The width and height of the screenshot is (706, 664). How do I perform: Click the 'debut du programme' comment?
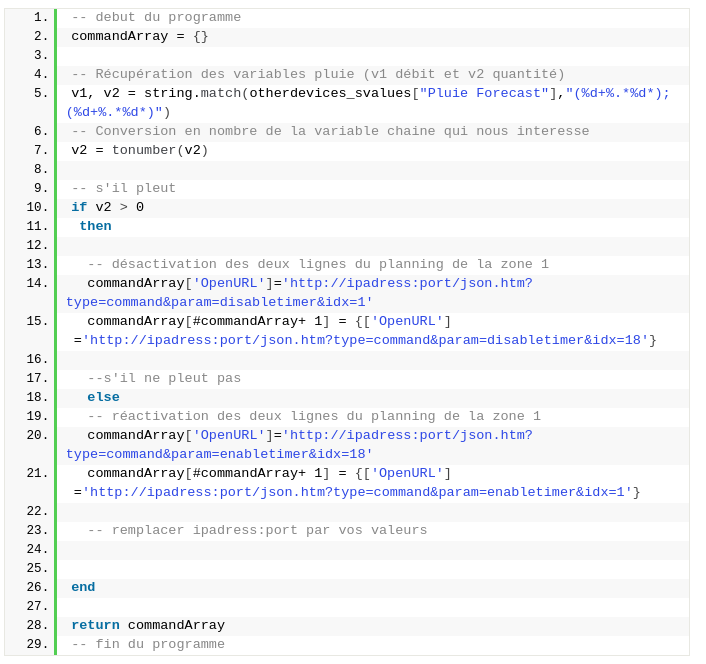click(x=156, y=17)
